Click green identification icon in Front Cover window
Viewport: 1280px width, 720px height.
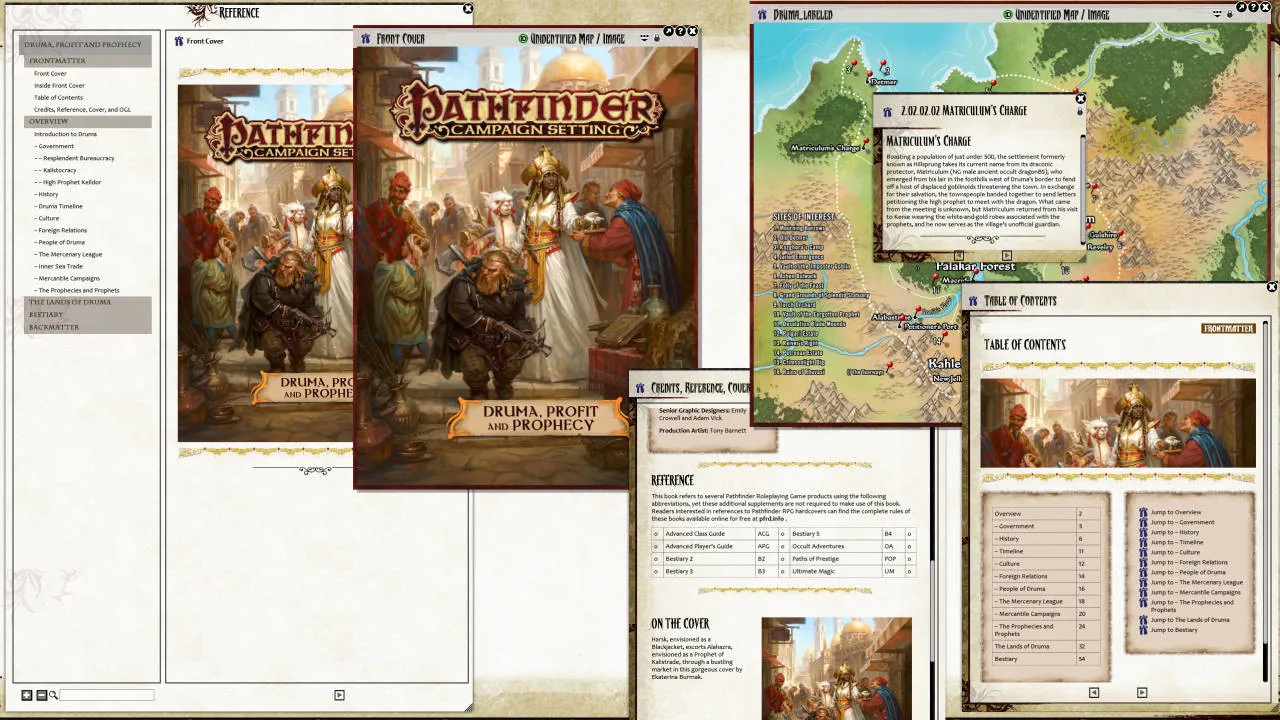(523, 39)
